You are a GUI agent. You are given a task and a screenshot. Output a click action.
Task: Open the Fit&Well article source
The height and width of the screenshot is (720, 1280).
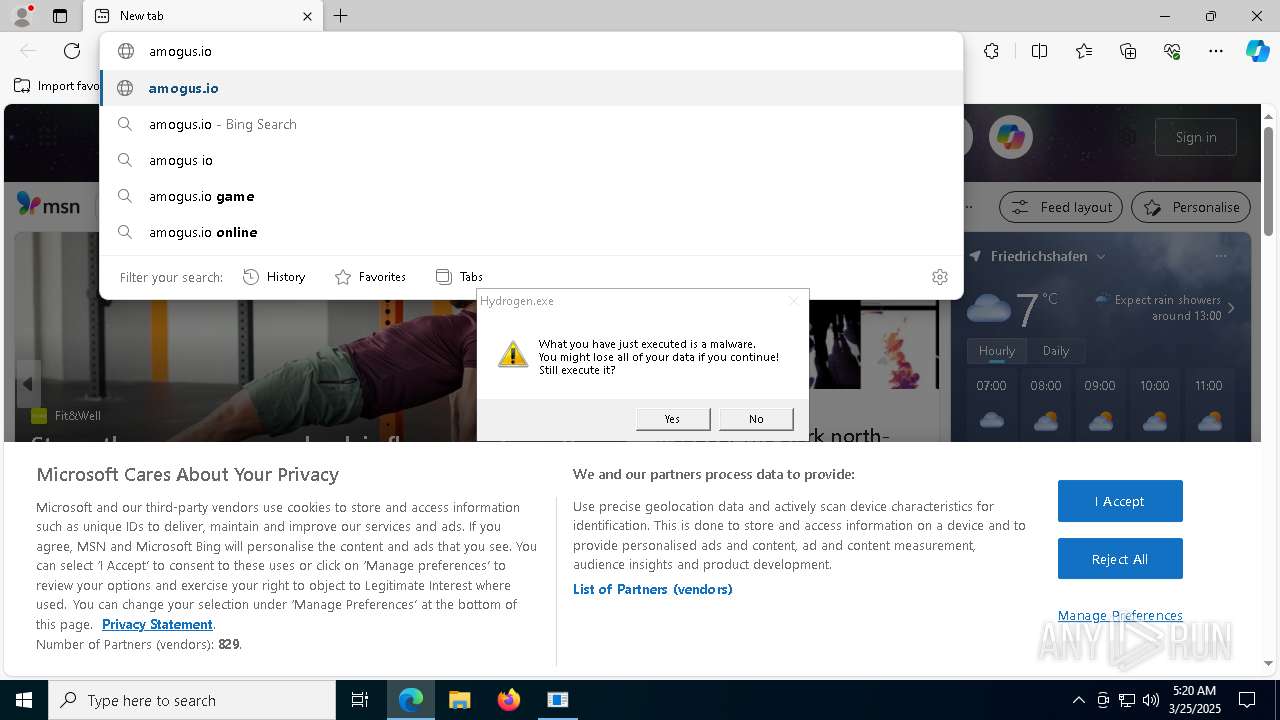[x=66, y=416]
